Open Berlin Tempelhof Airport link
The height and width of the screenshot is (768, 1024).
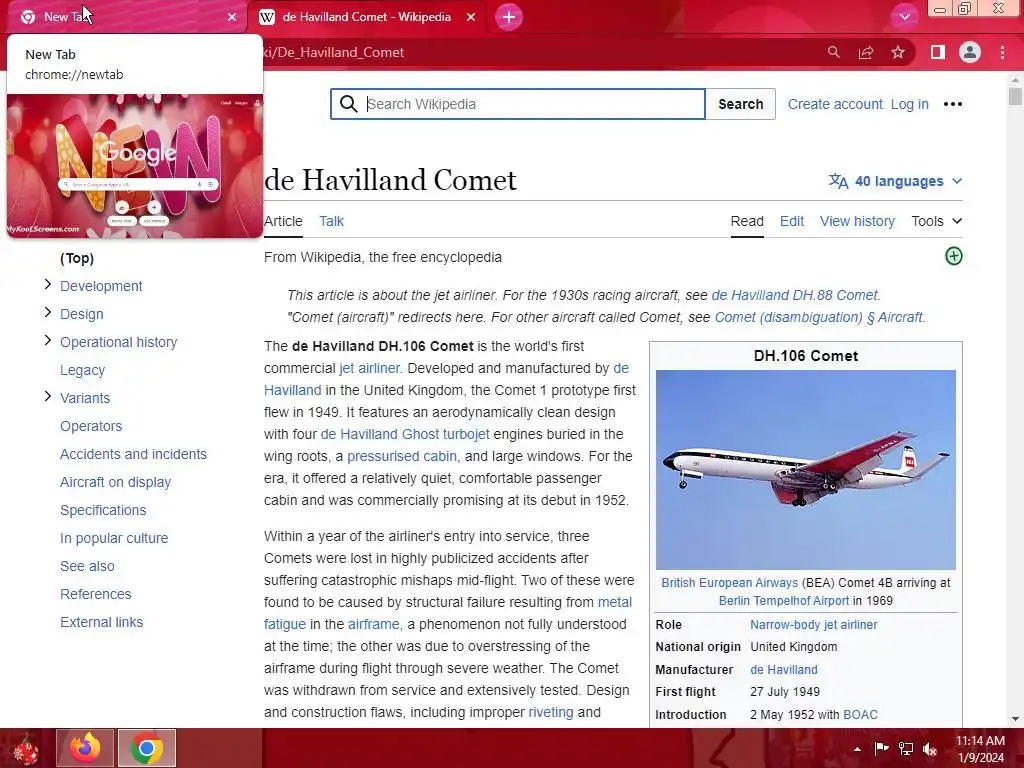point(784,601)
